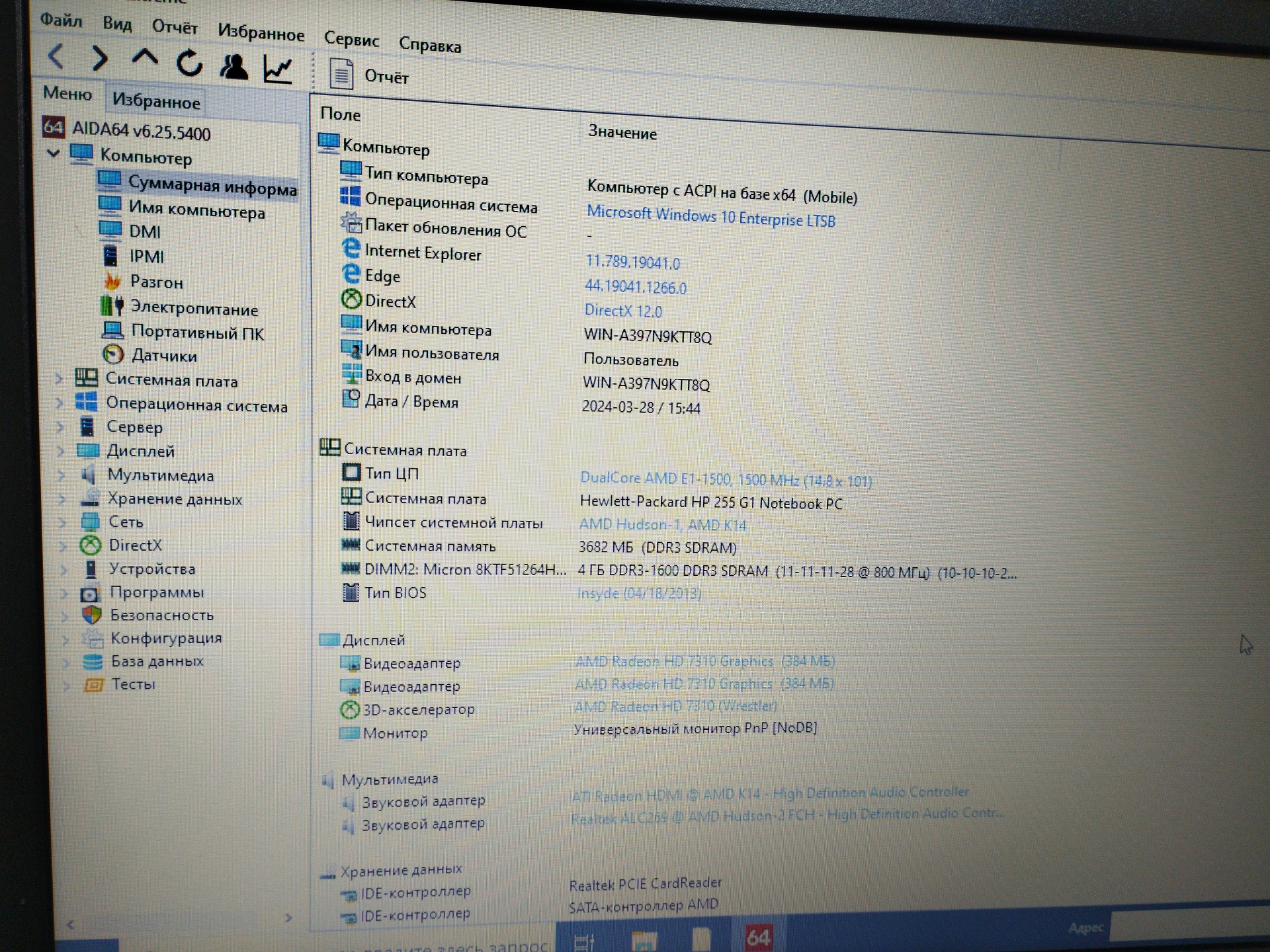Viewport: 1270px width, 952px height.
Task: Click the Датчики gauge icon
Action: pos(113,354)
